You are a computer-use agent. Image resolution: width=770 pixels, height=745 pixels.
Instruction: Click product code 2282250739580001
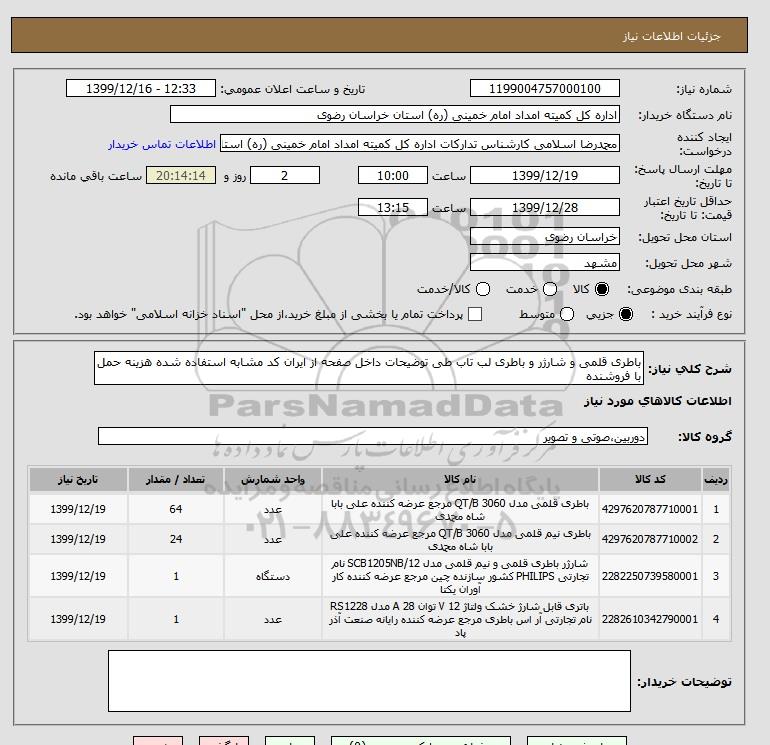coord(650,576)
